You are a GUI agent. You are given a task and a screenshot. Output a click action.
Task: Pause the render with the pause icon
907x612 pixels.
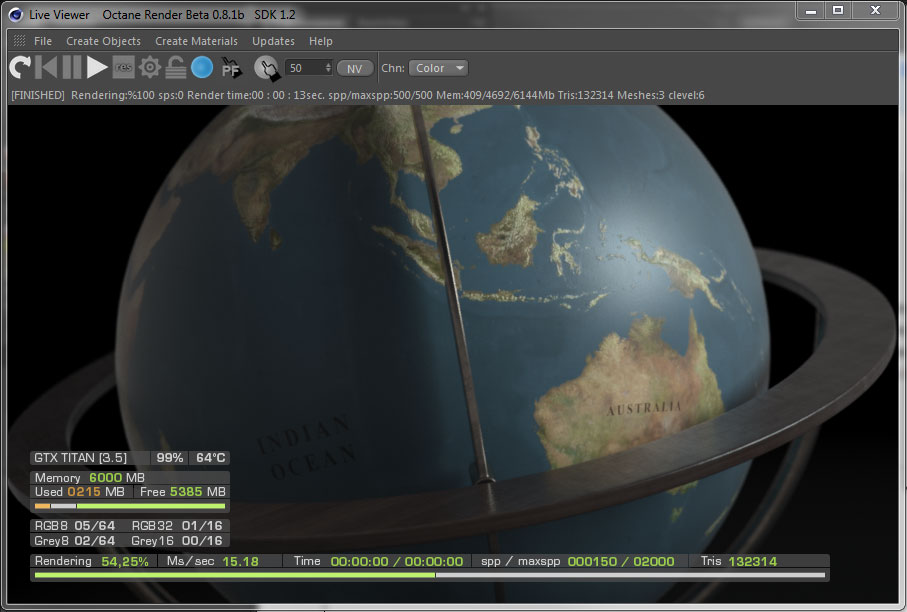pyautogui.click(x=72, y=68)
